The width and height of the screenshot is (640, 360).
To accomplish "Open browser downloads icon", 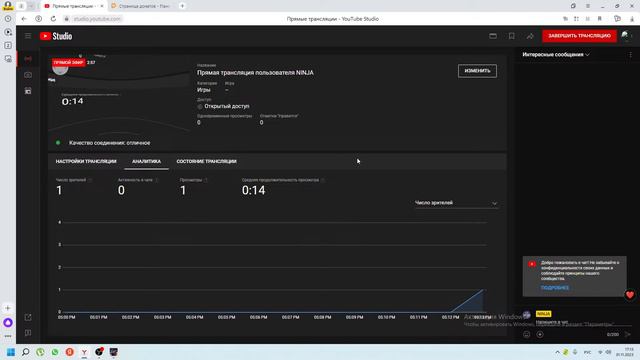I will (x=632, y=19).
